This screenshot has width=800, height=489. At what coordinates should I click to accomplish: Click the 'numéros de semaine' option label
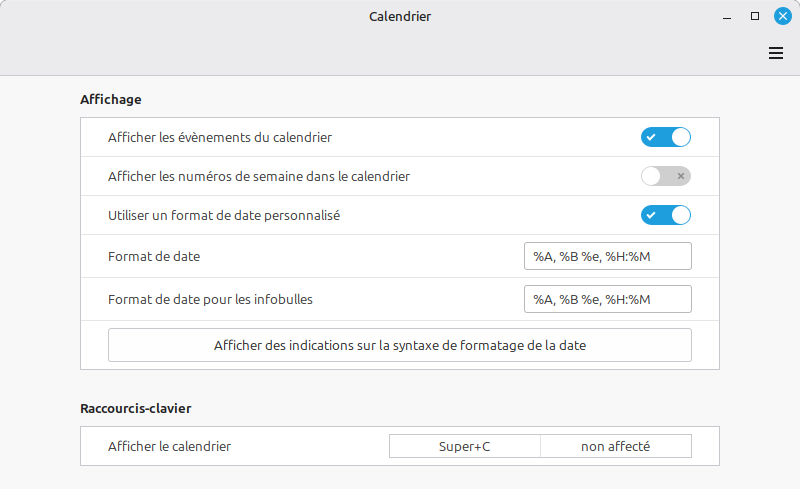(x=259, y=176)
